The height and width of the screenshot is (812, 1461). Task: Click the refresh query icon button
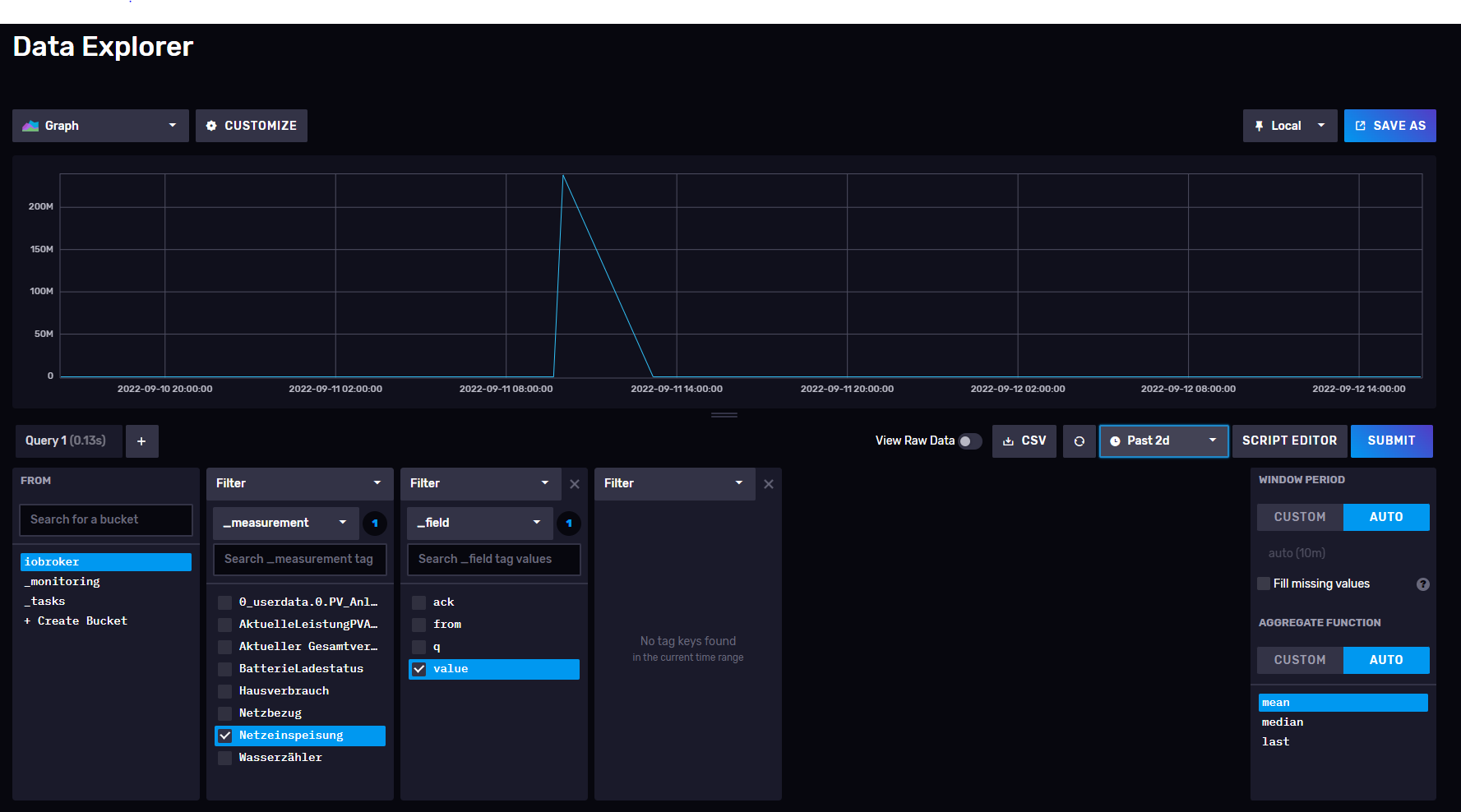coord(1079,441)
